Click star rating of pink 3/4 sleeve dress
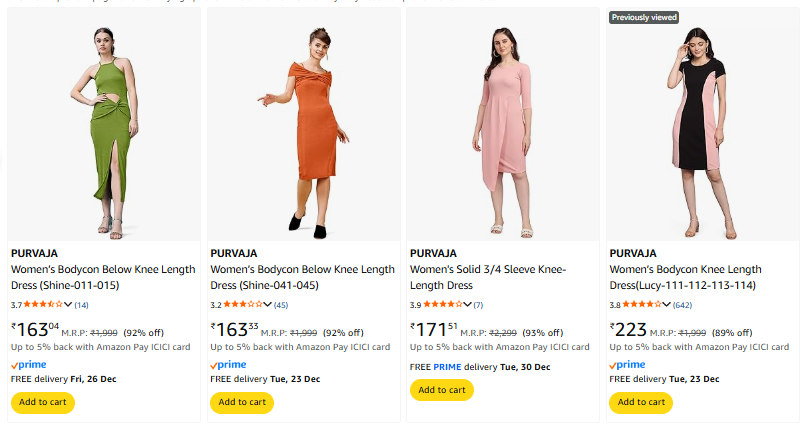 coord(443,304)
